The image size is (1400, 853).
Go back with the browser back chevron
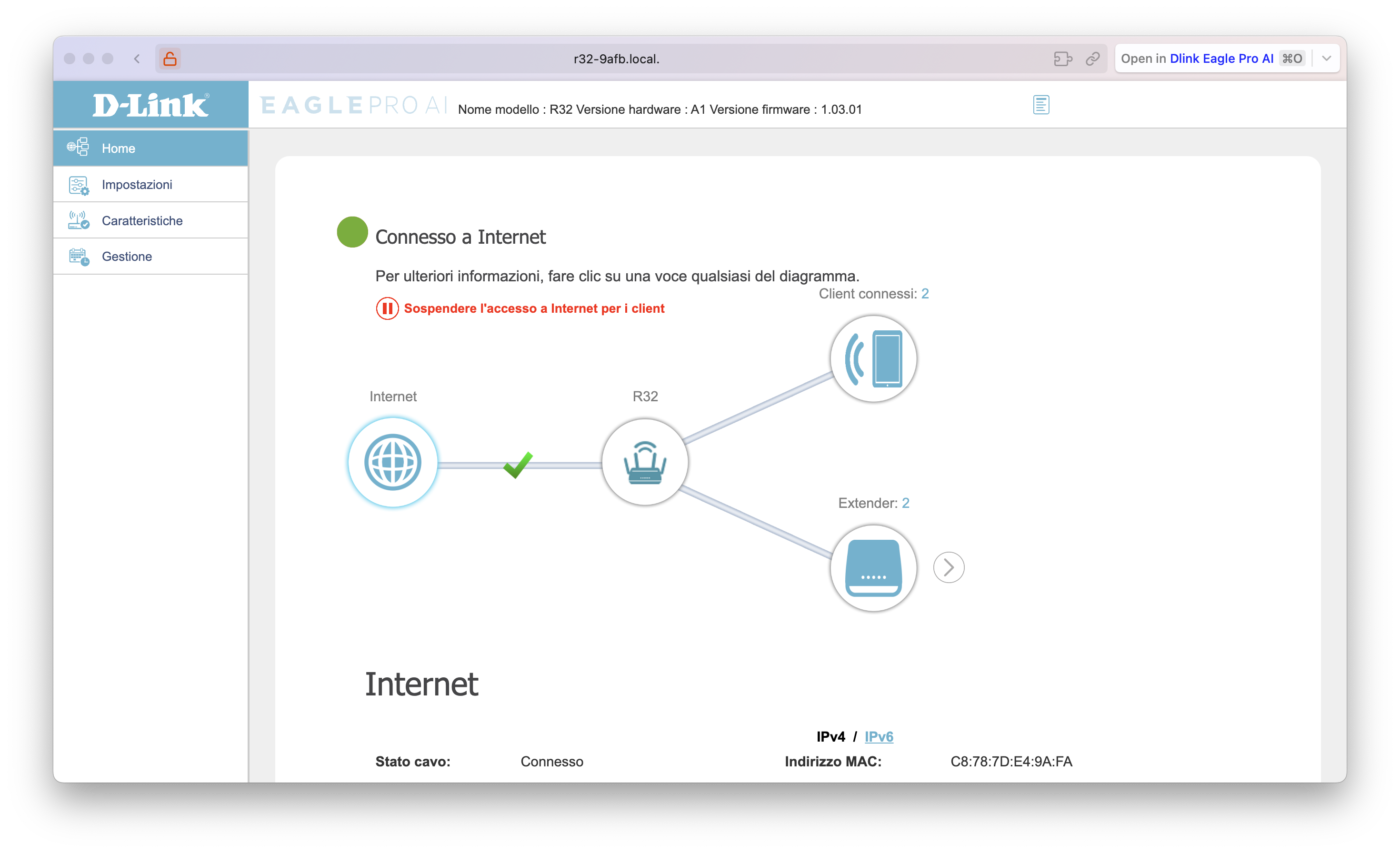click(137, 59)
